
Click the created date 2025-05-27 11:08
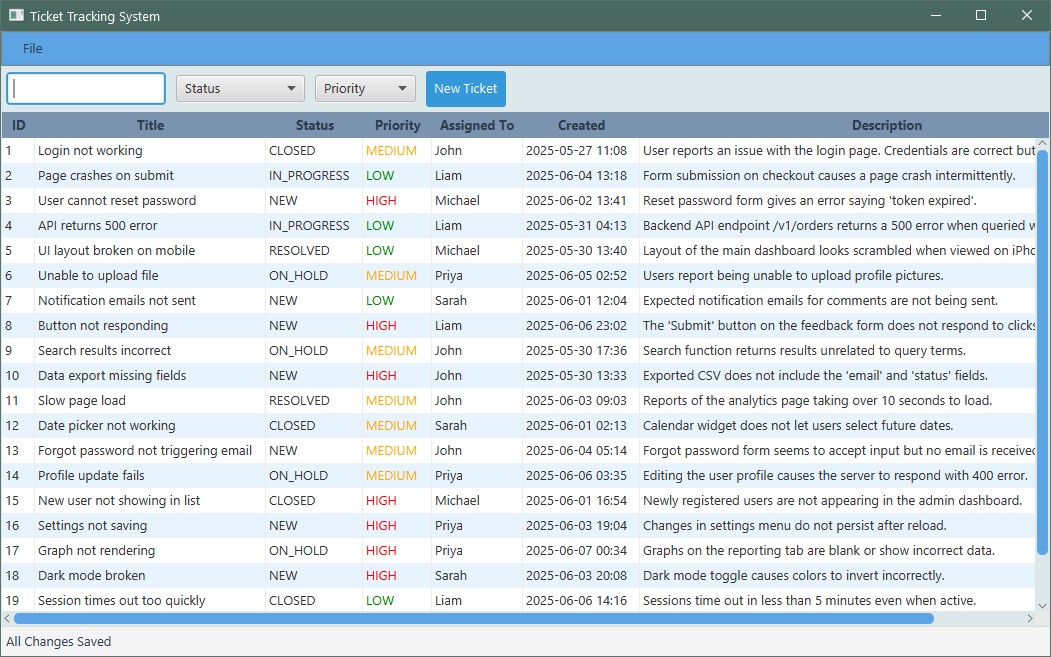pos(576,151)
